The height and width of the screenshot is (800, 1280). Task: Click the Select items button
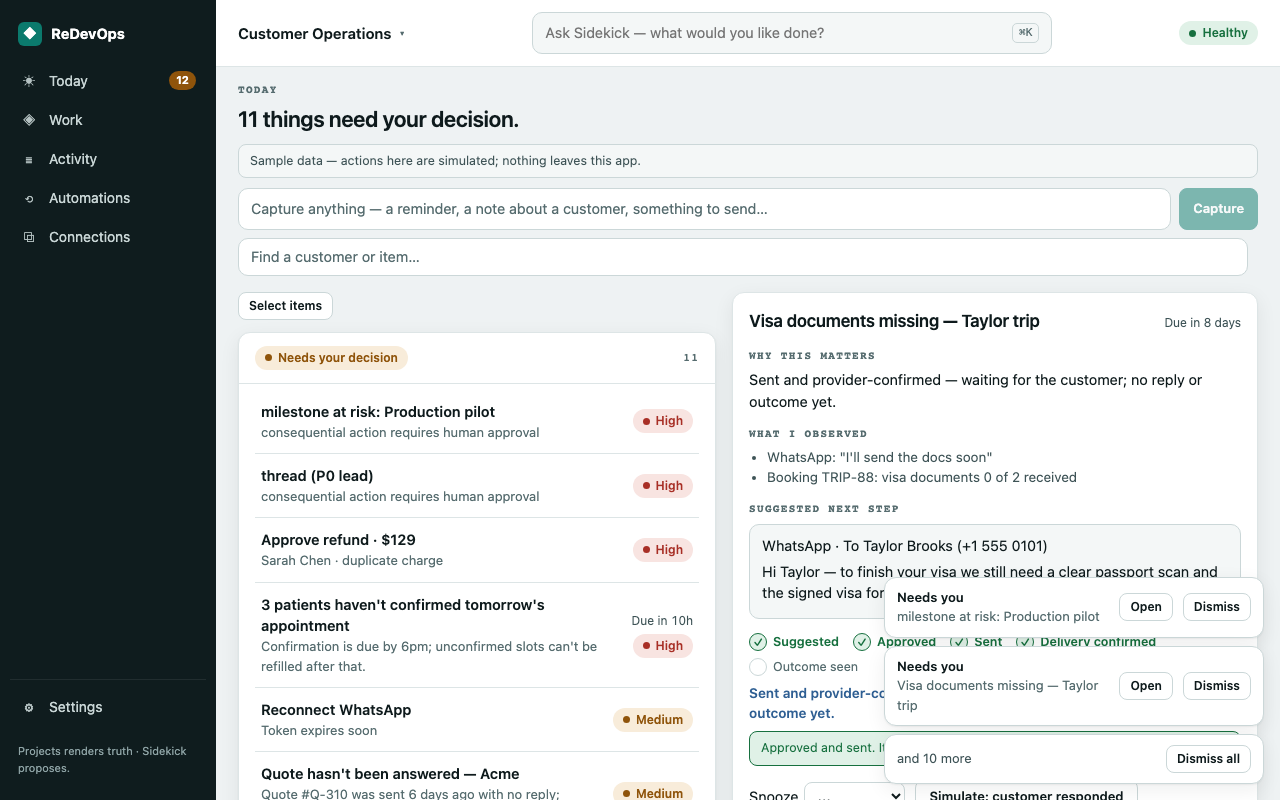pos(285,306)
